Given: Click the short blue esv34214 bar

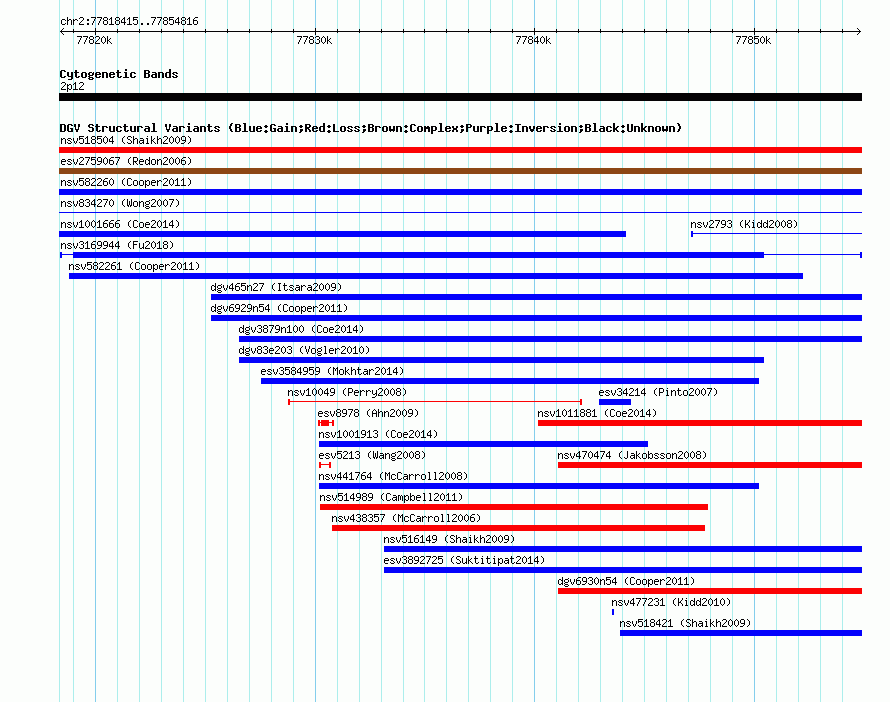Looking at the screenshot, I should (615, 402).
